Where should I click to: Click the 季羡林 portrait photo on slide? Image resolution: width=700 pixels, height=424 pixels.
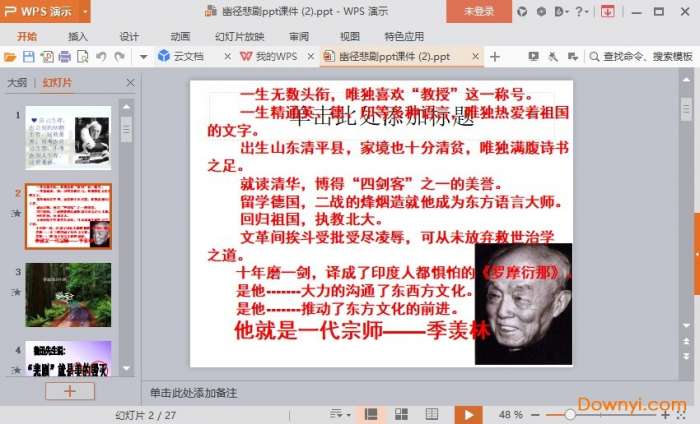point(523,304)
